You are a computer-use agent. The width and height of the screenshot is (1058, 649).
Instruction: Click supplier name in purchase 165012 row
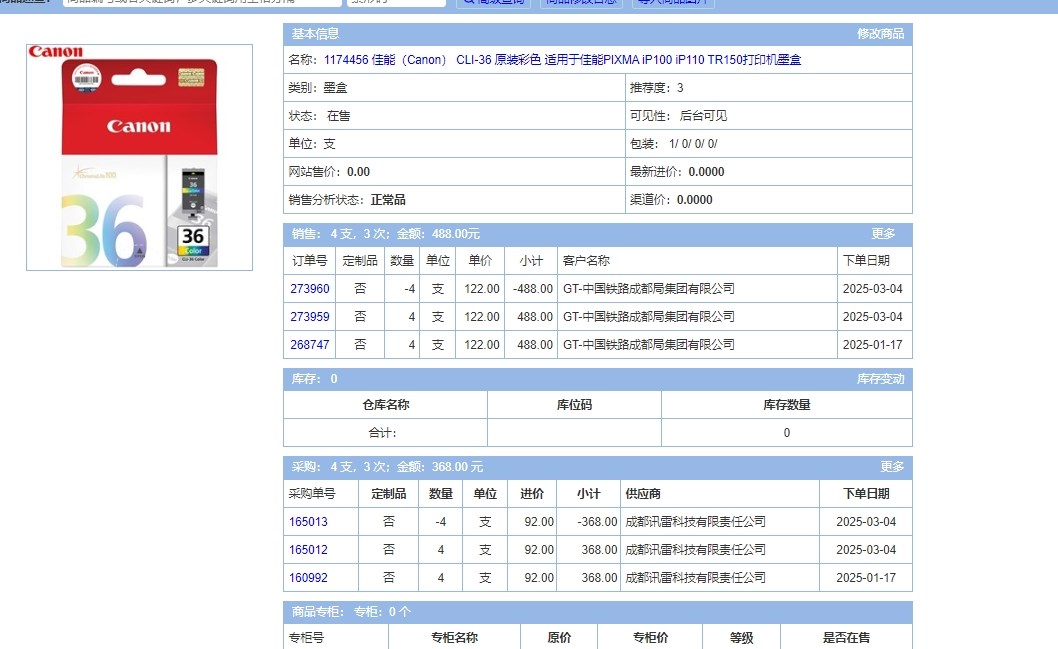[x=696, y=550]
